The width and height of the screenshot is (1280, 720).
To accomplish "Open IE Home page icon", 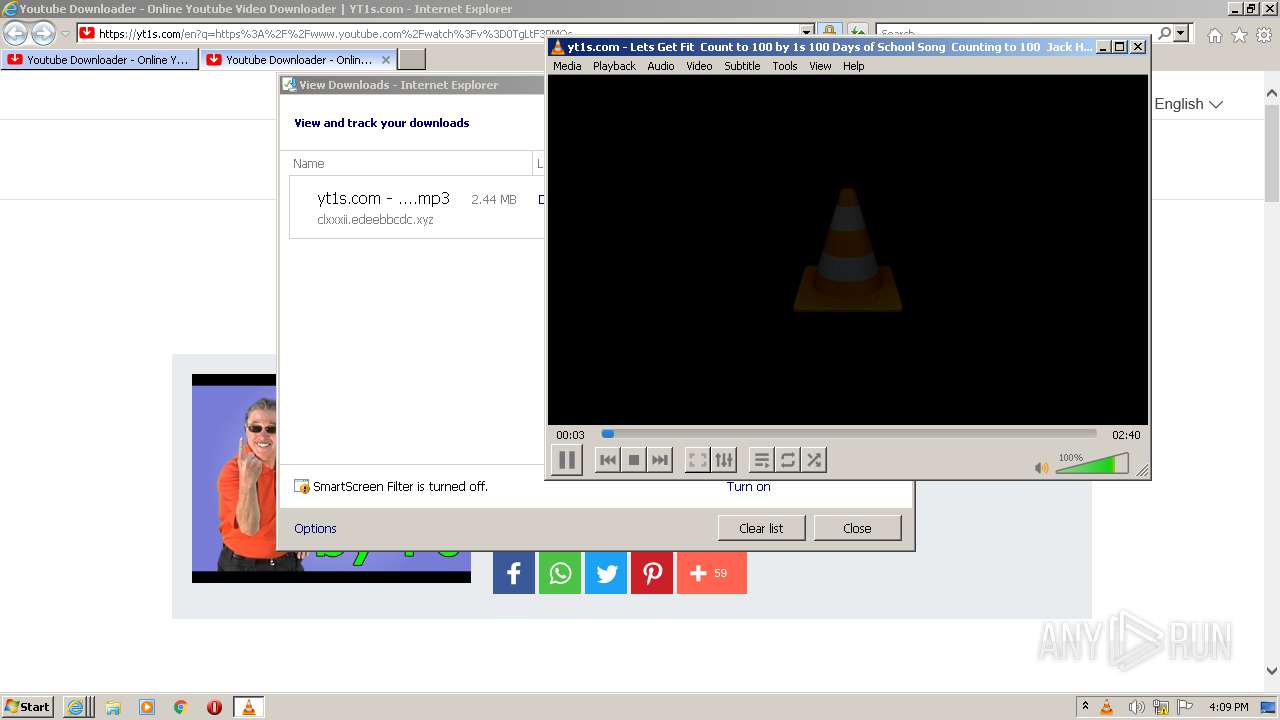I will pyautogui.click(x=1214, y=35).
